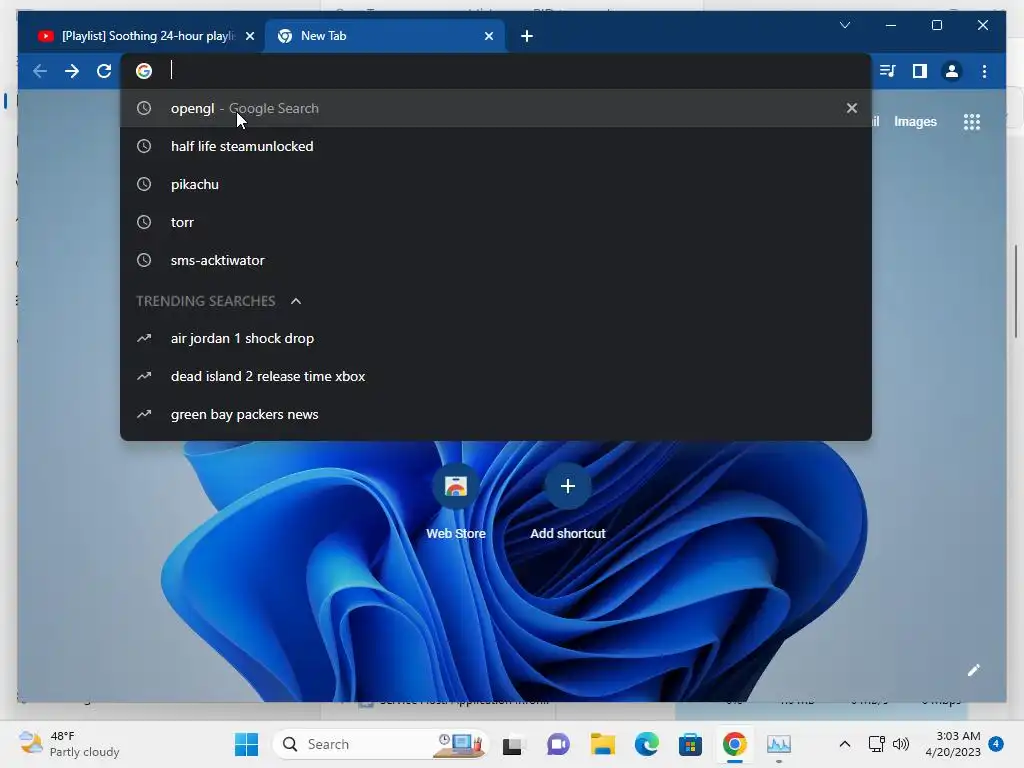This screenshot has height=768, width=1024.
Task: Click the trending arrow icon beside green bay packers news
Action: (x=144, y=414)
